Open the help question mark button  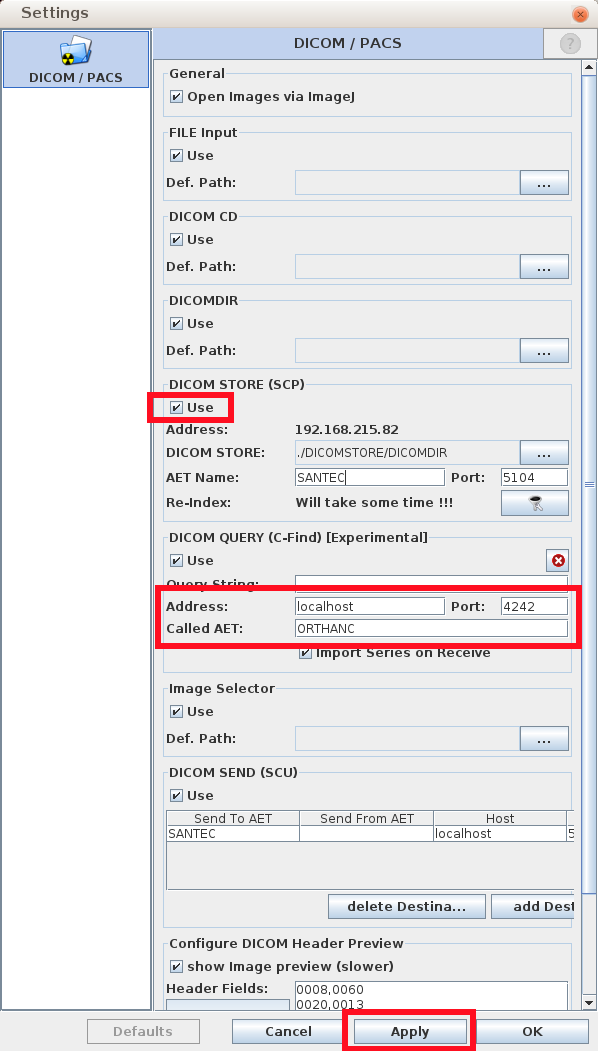pos(570,44)
